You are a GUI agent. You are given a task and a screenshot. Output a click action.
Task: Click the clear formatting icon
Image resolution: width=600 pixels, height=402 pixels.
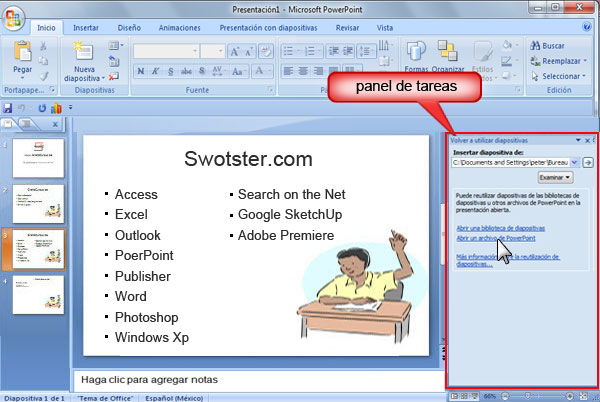coord(266,52)
